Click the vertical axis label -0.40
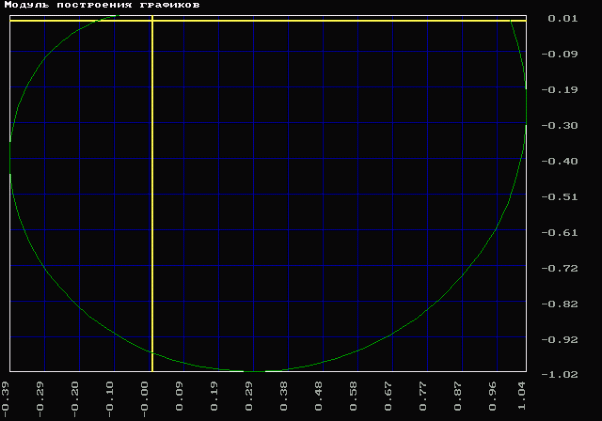The image size is (602, 421). pyautogui.click(x=559, y=162)
